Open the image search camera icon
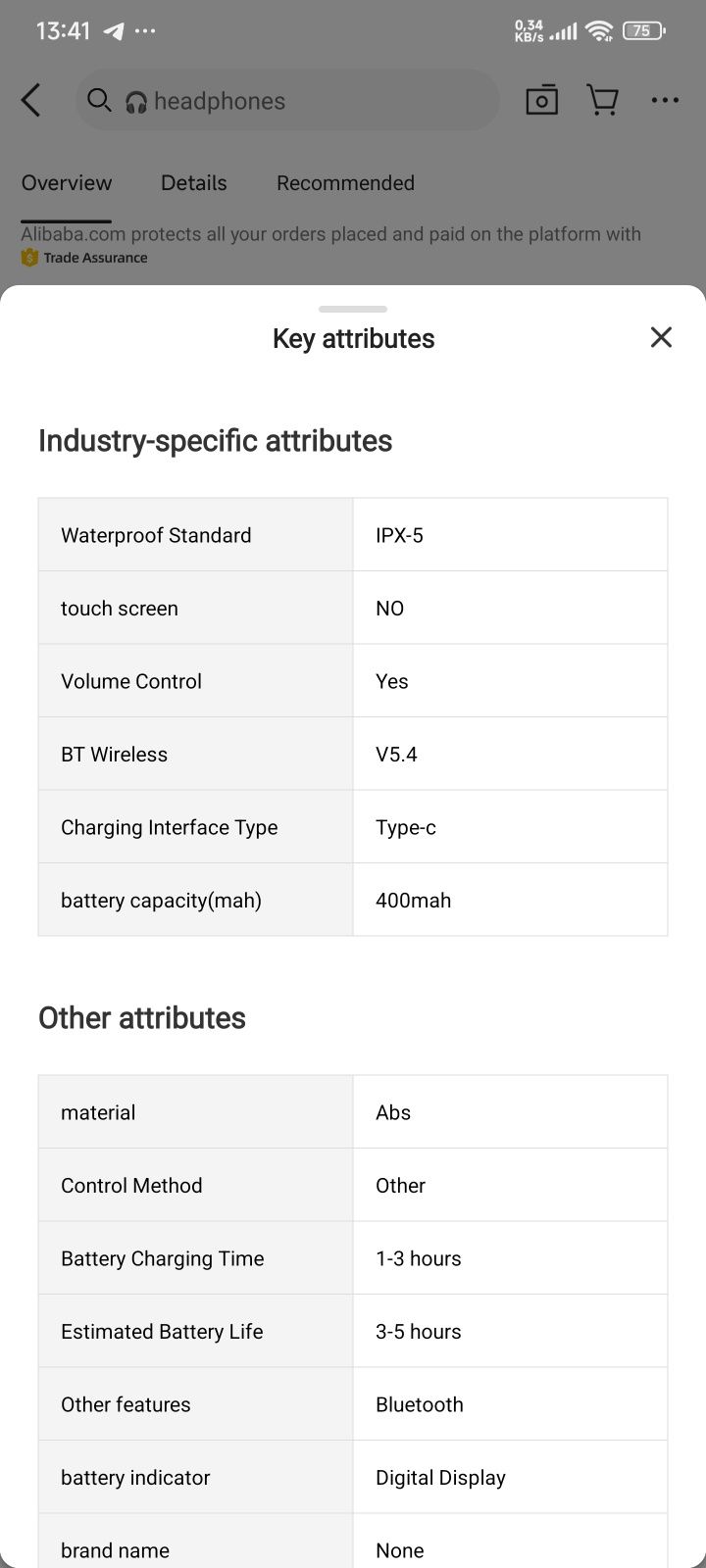 (541, 100)
